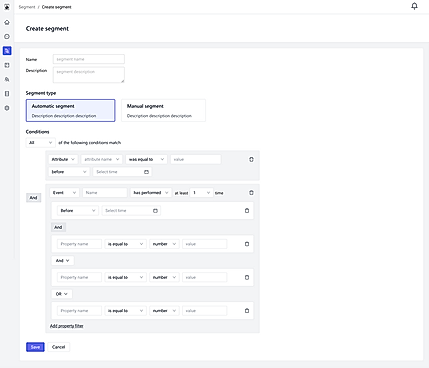
Task: Focus the segment description textarea
Action: 89,75
